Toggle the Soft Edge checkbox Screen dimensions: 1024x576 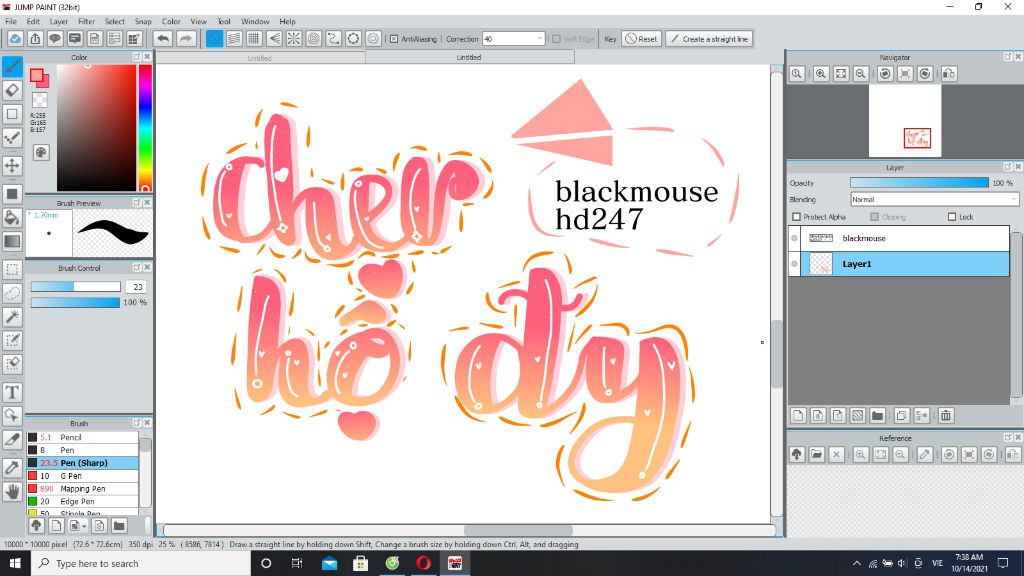coord(556,39)
